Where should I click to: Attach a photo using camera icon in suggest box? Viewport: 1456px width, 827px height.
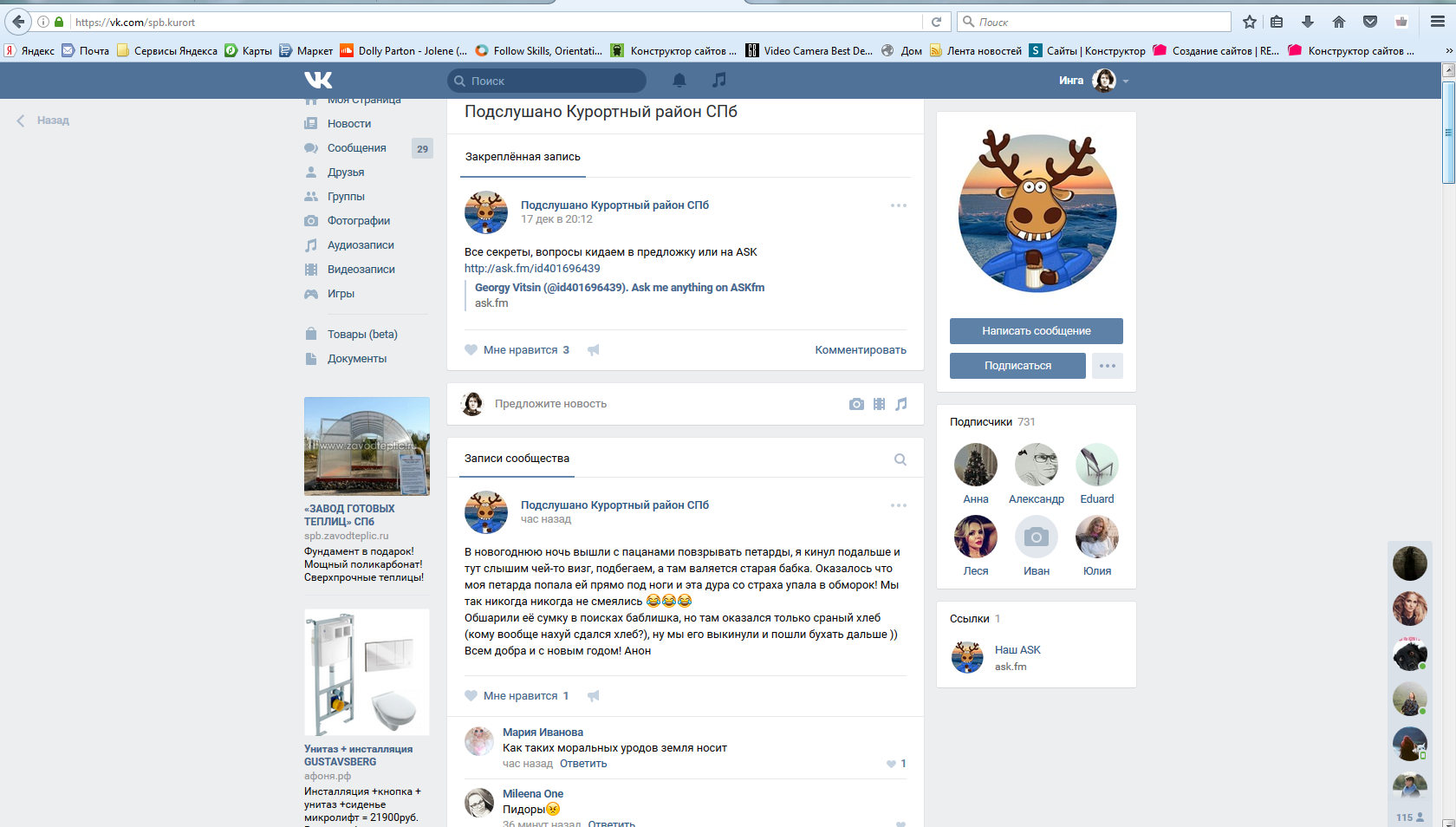pos(856,404)
